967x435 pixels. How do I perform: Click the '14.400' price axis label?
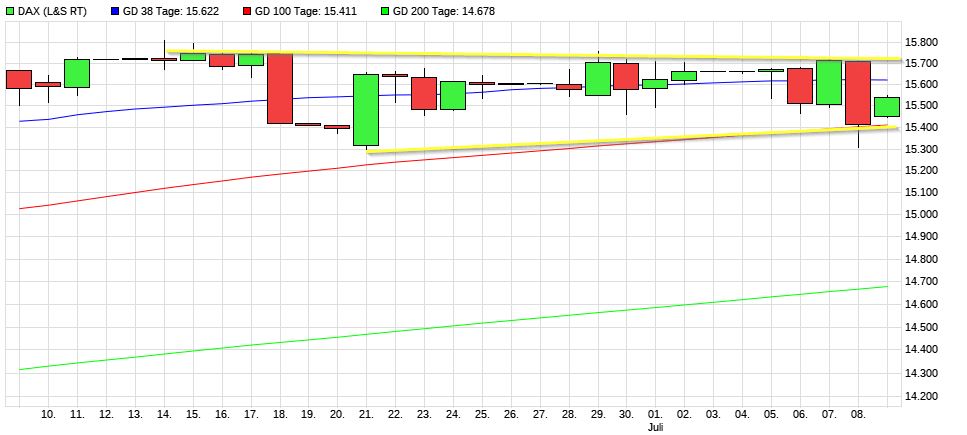921,350
